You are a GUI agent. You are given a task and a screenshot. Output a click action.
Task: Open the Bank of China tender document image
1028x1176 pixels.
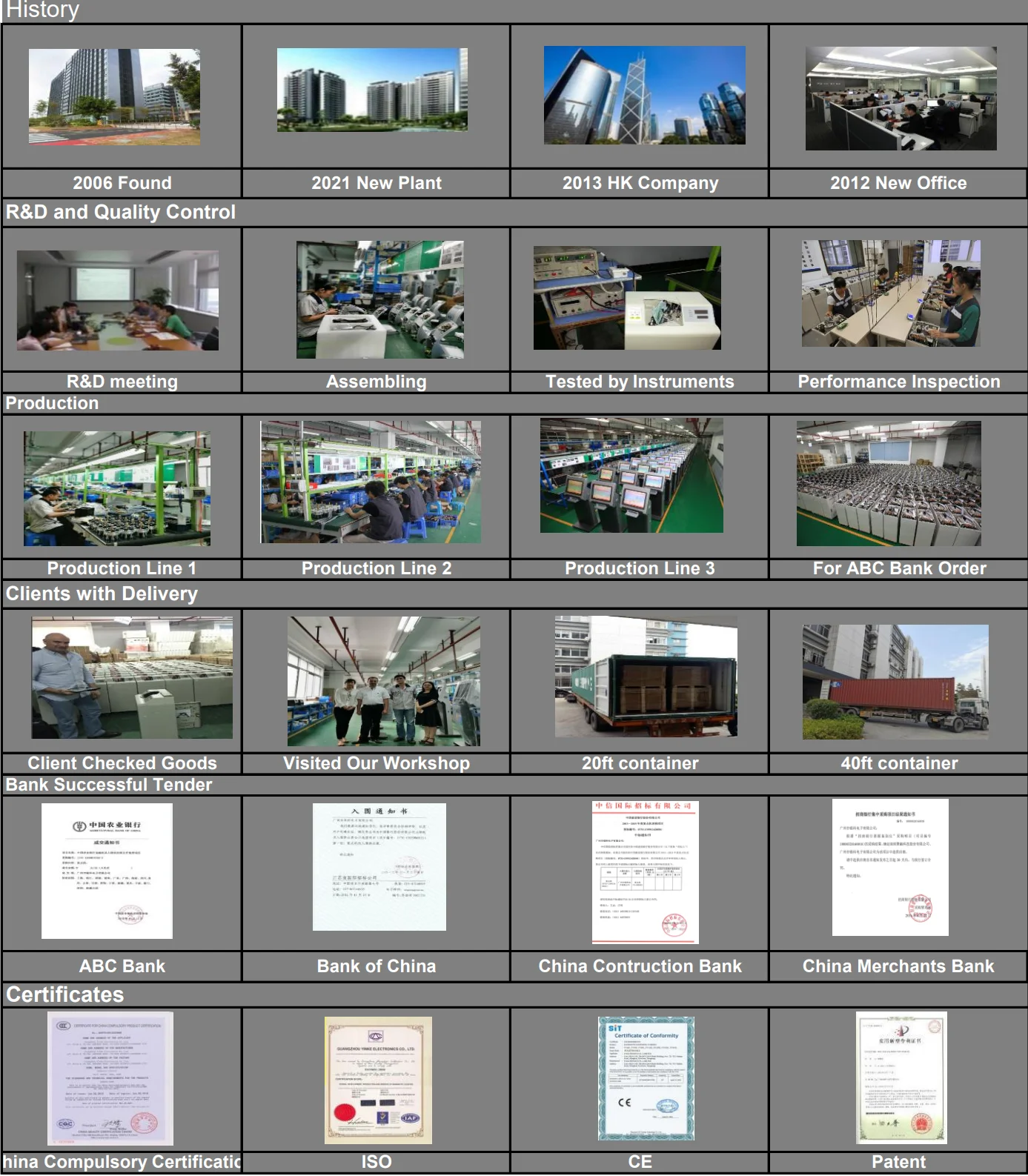coord(379,867)
